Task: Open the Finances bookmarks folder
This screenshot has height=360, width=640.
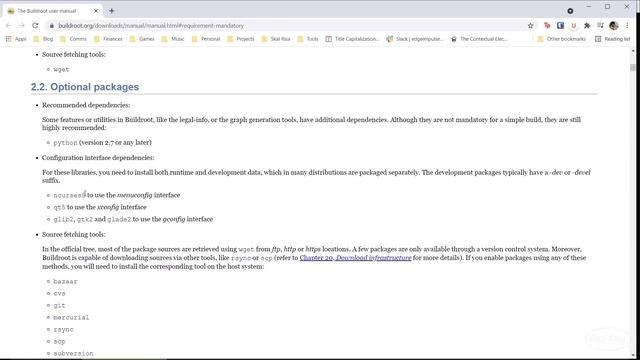Action: pos(108,39)
